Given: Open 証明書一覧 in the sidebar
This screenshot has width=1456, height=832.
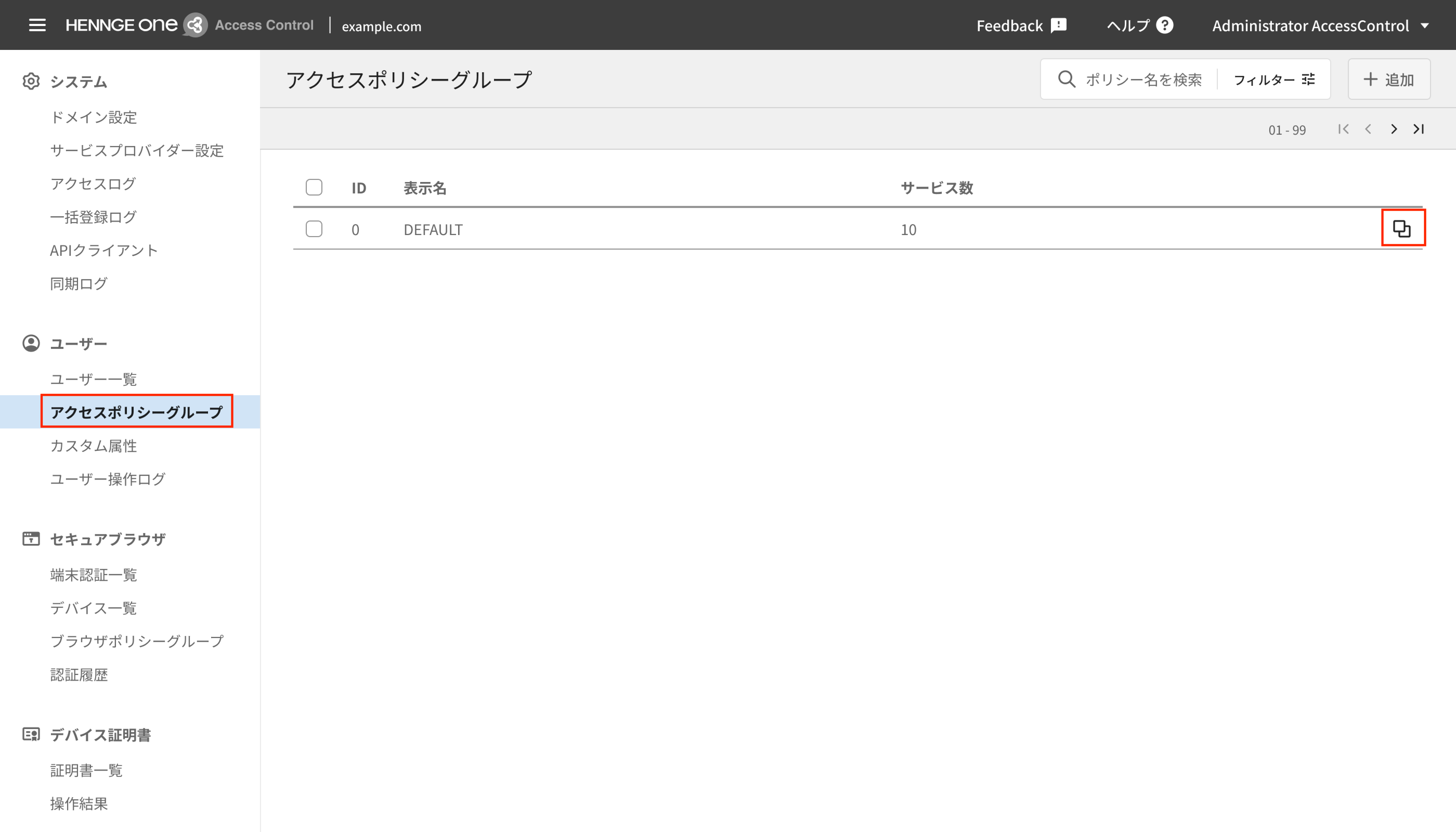Looking at the screenshot, I should tap(86, 770).
